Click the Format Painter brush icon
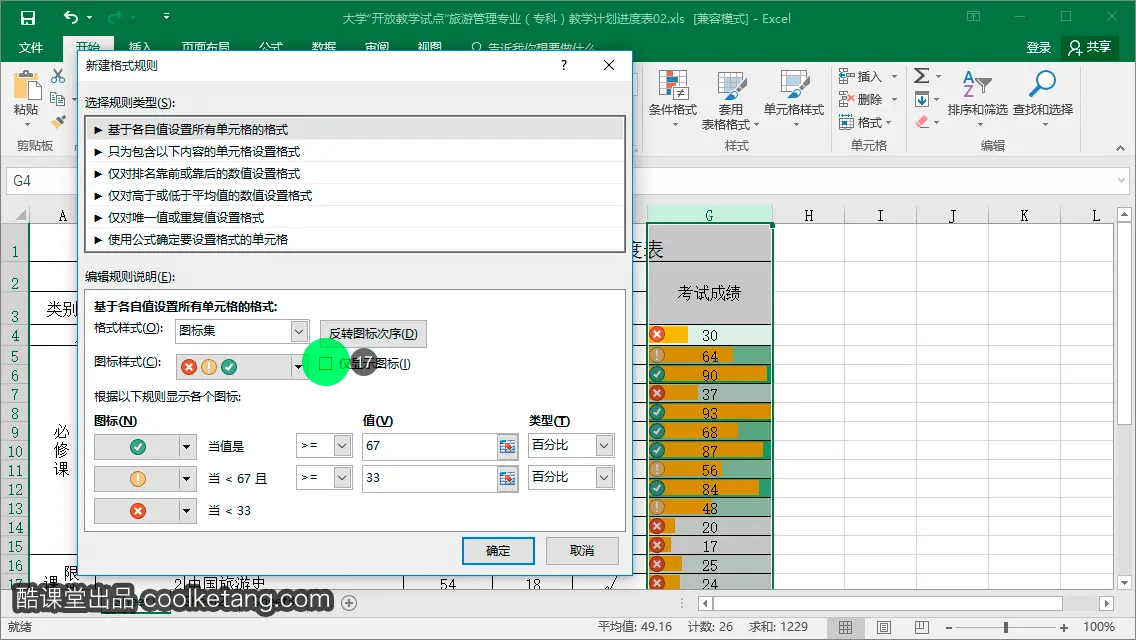1136x640 pixels. [58, 122]
